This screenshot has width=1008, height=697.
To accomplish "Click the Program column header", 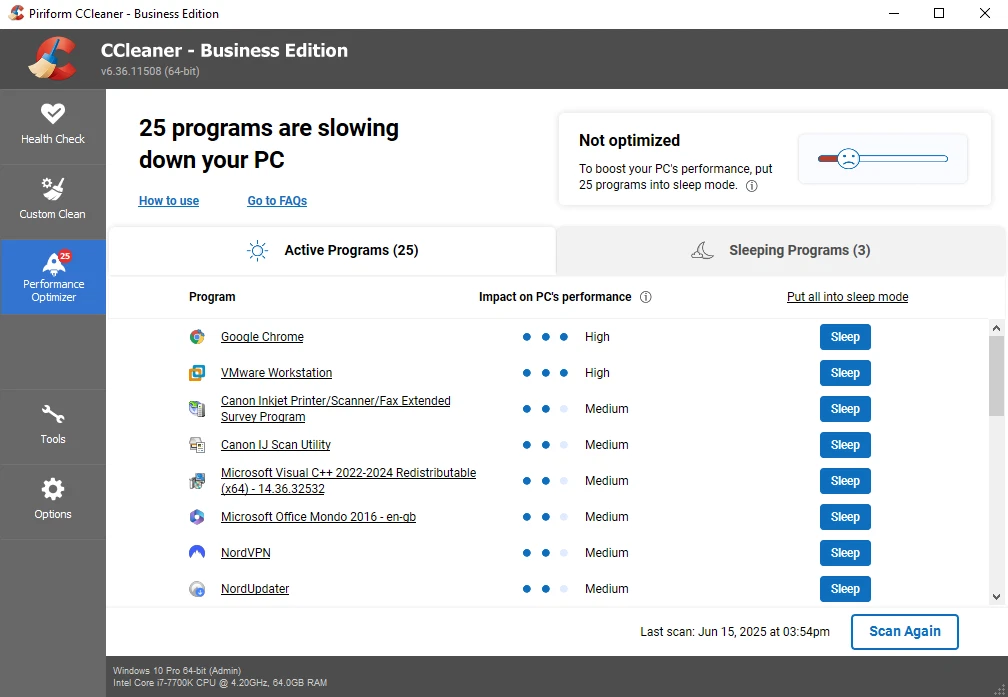I will click(212, 297).
